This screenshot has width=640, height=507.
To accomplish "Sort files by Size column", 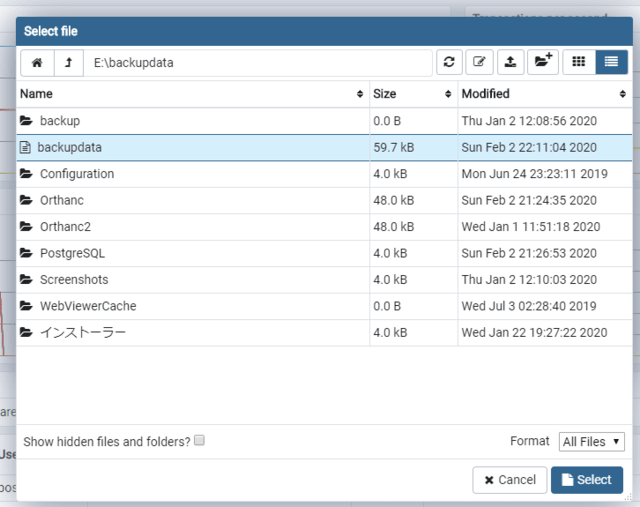I will pos(413,94).
